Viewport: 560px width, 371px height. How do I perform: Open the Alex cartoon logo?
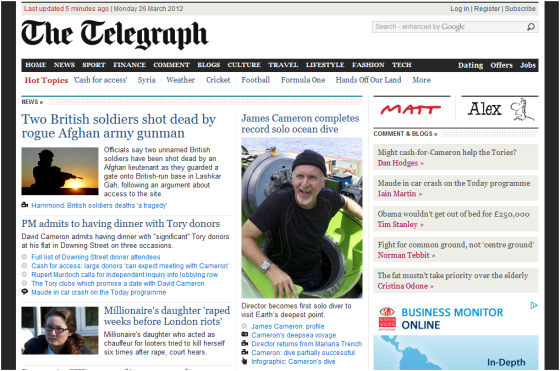pyautogui.click(x=501, y=109)
